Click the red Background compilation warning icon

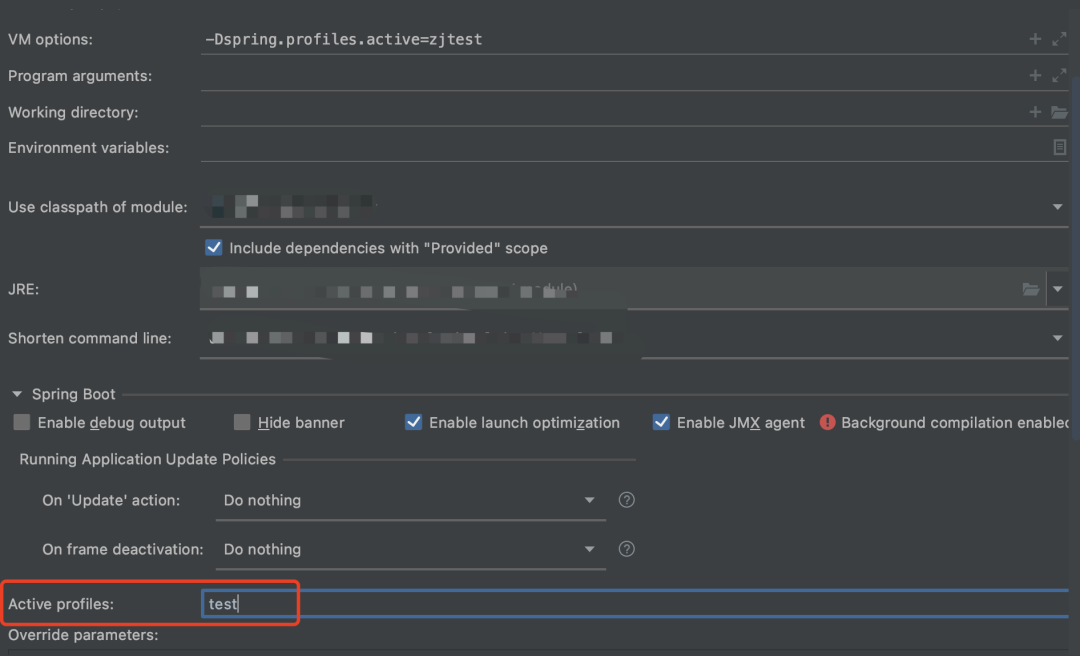pos(827,422)
